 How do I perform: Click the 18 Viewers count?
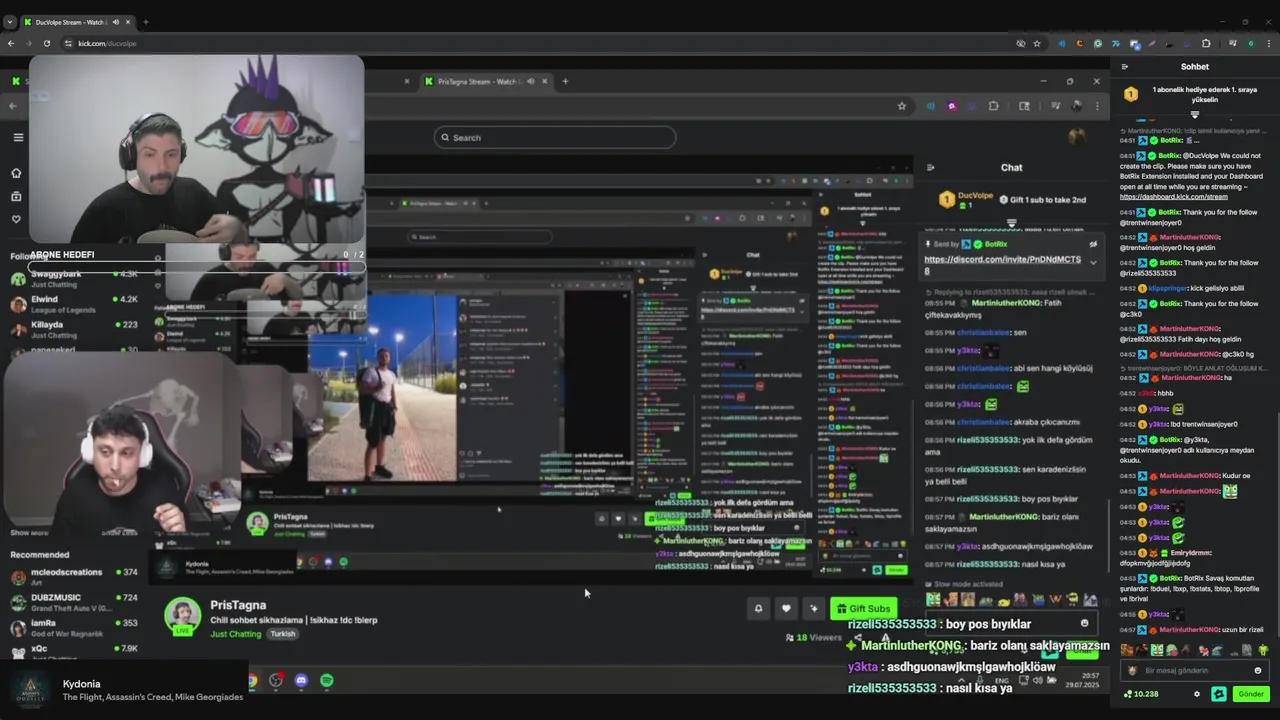(x=814, y=637)
